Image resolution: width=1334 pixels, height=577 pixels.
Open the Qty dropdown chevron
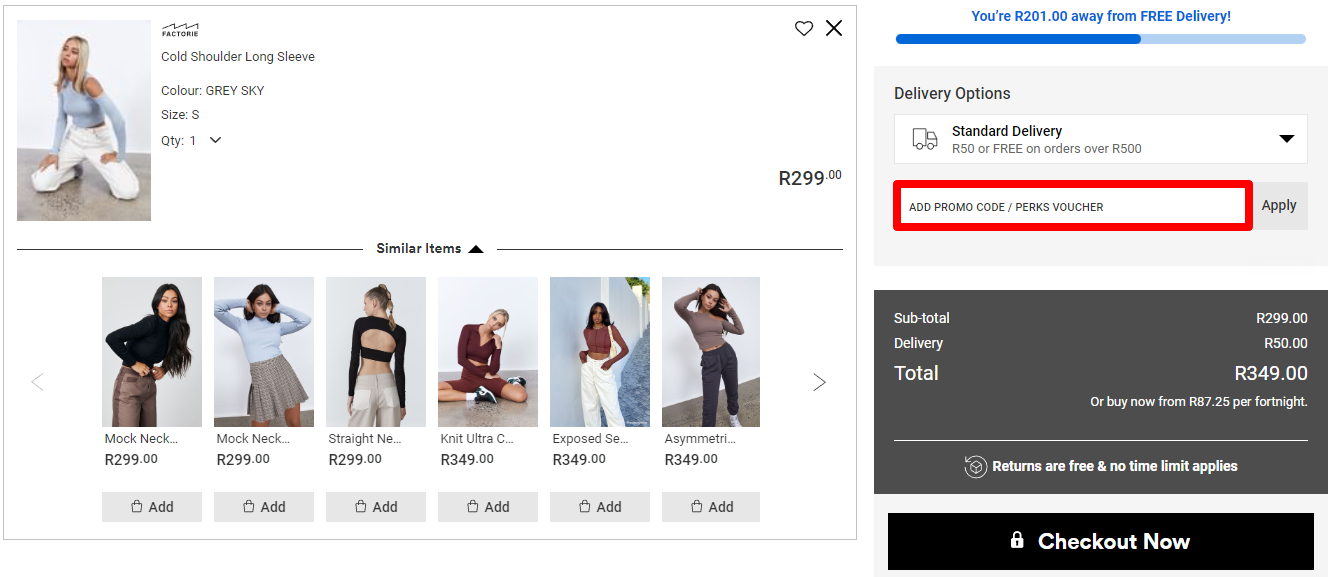coord(215,140)
